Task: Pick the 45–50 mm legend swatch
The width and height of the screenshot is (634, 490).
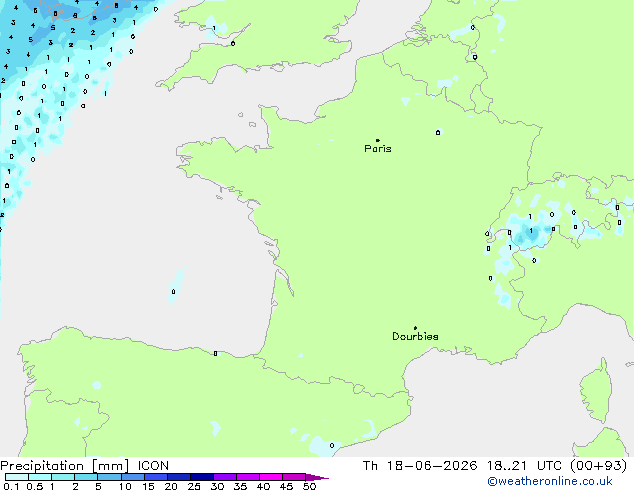Action: coord(294,477)
